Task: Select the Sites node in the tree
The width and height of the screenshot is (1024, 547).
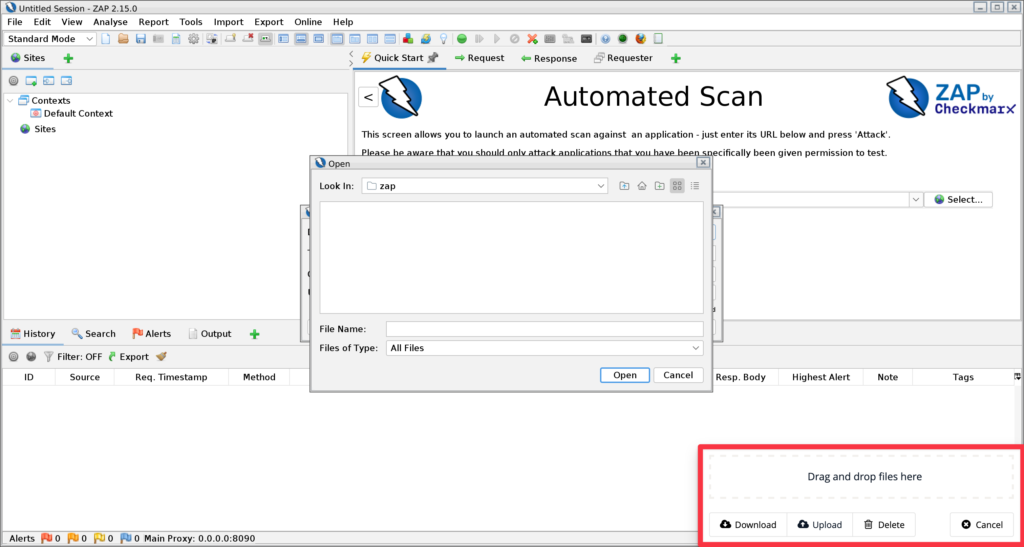Action: [38, 129]
